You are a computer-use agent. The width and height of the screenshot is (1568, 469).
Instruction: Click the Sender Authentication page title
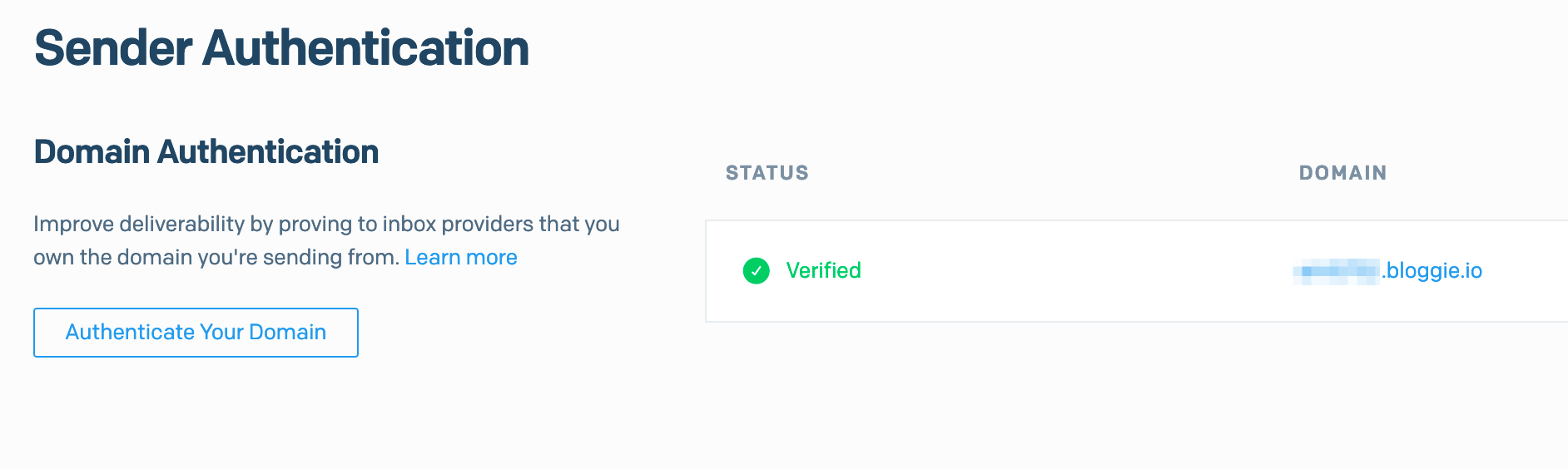click(281, 48)
